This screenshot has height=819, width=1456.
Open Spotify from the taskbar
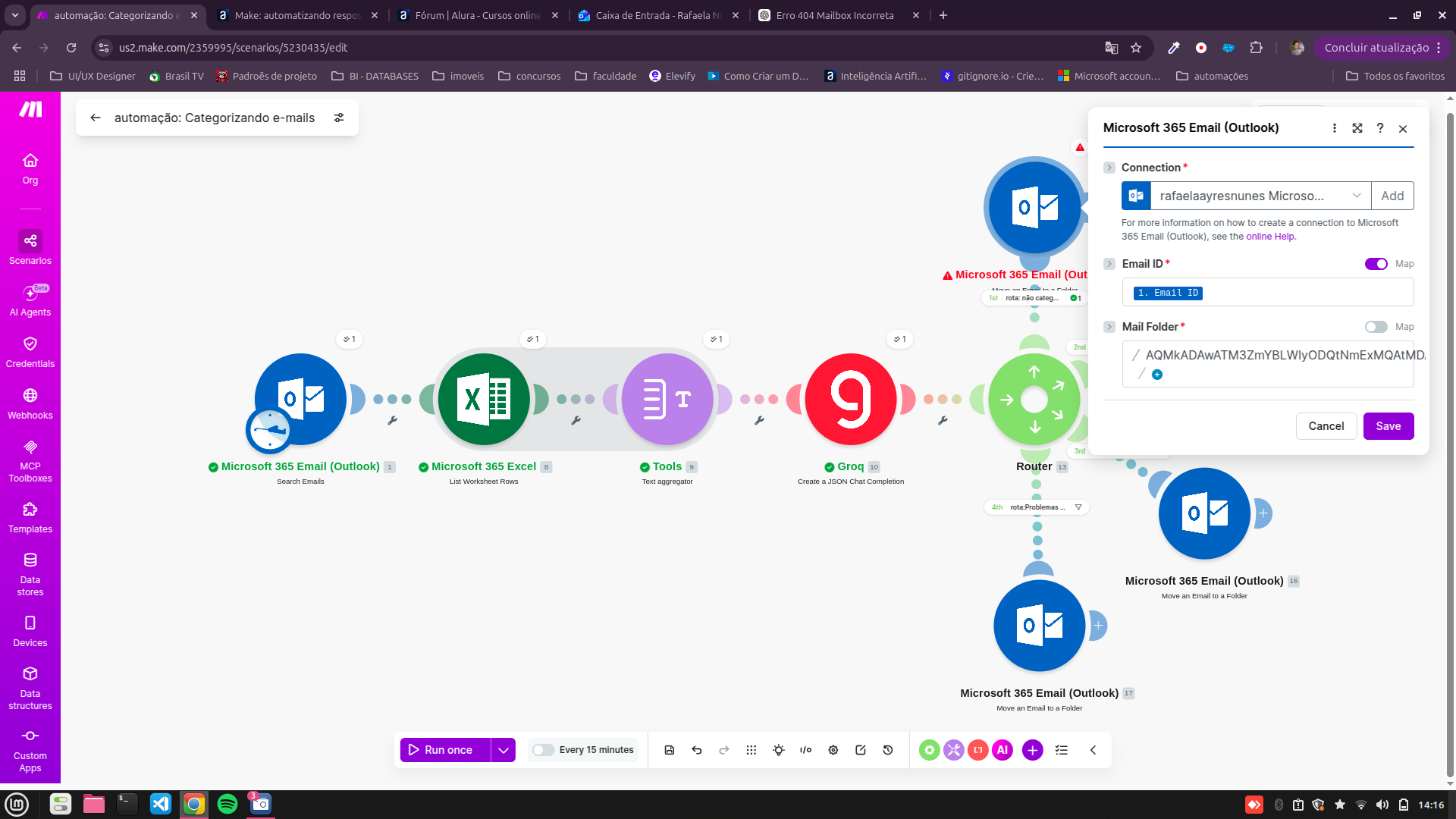[x=227, y=804]
